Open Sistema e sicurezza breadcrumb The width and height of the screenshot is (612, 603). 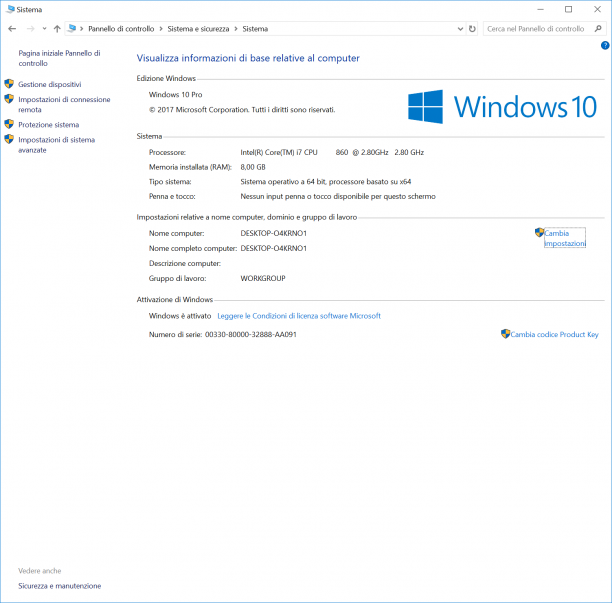tap(198, 29)
